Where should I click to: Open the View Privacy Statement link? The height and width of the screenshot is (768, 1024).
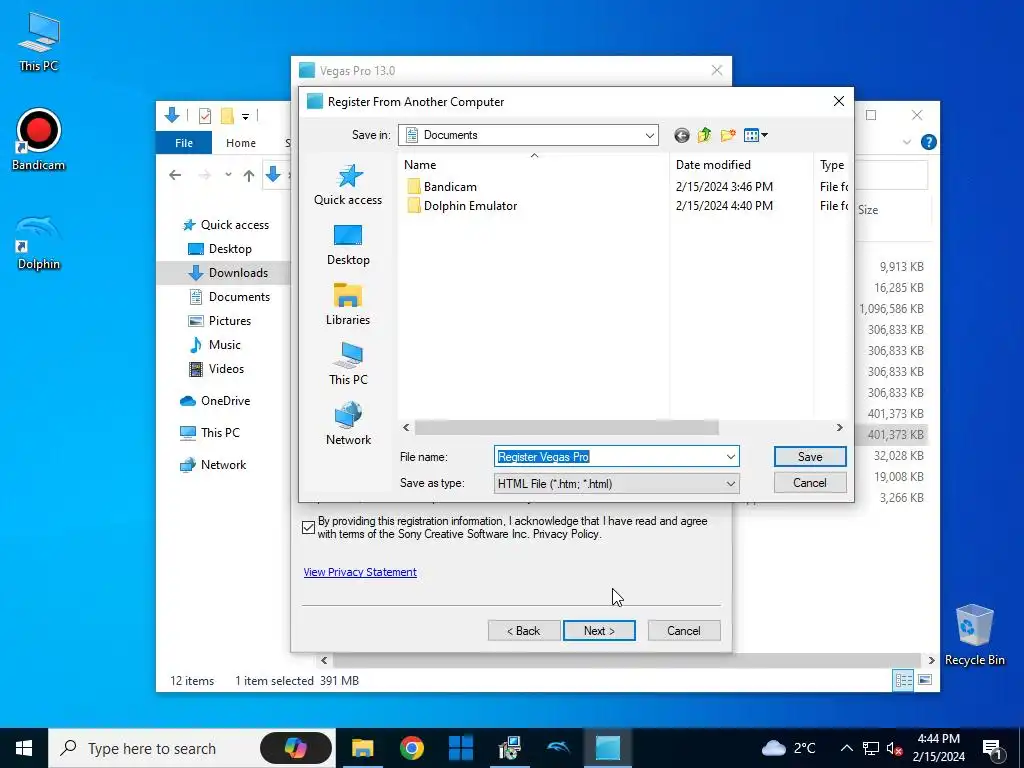click(360, 572)
